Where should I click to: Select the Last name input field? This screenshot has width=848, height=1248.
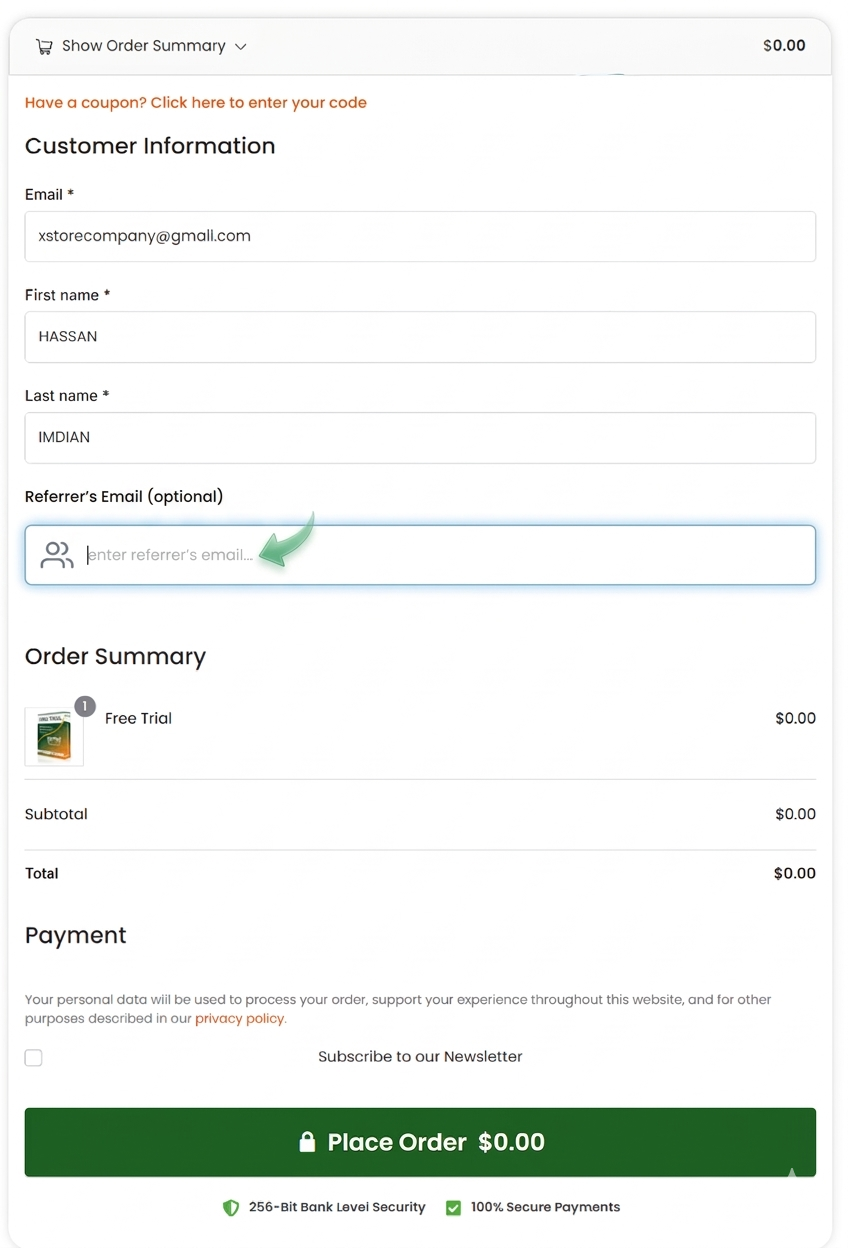point(420,438)
